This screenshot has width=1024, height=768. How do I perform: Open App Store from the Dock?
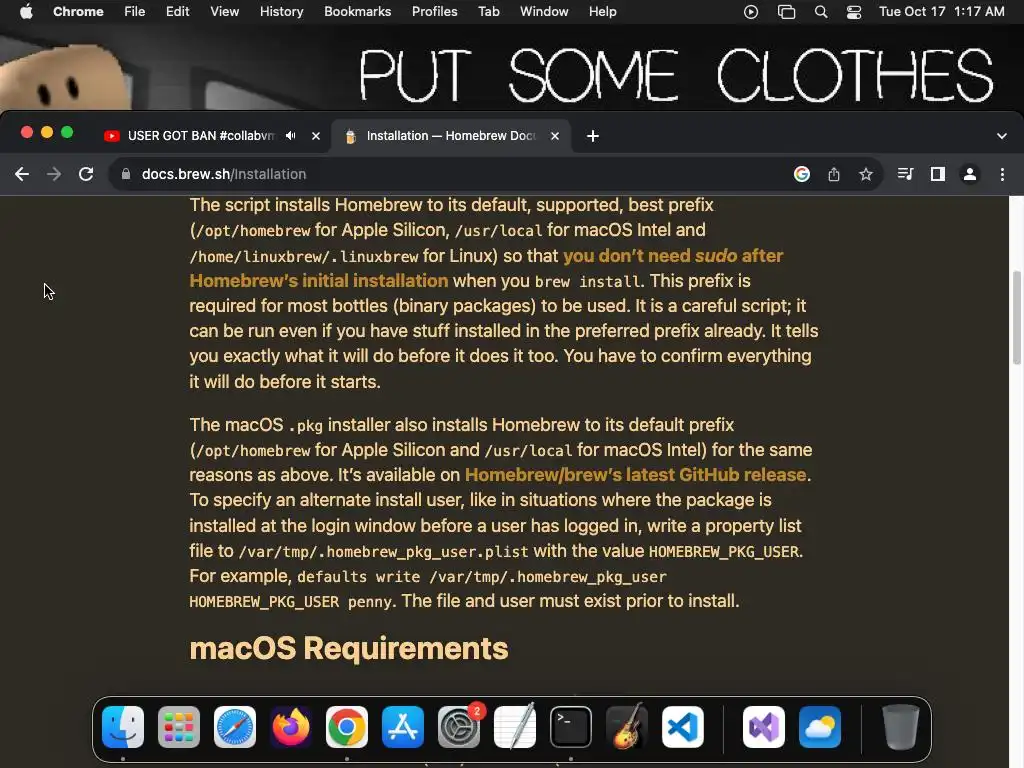coord(403,727)
